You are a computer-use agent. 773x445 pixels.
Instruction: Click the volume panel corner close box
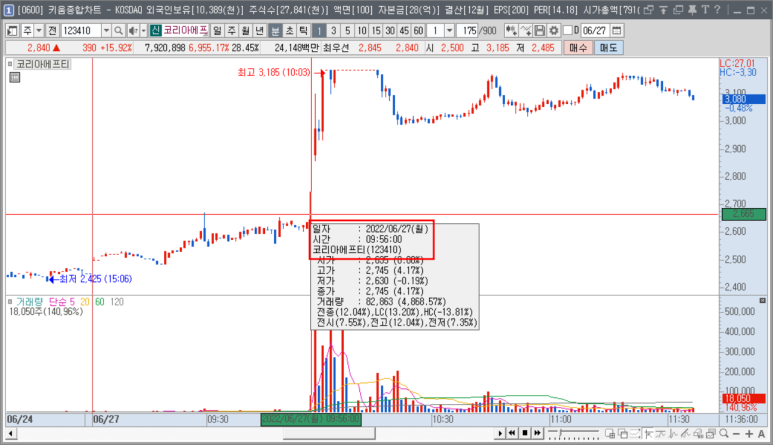(x=763, y=300)
